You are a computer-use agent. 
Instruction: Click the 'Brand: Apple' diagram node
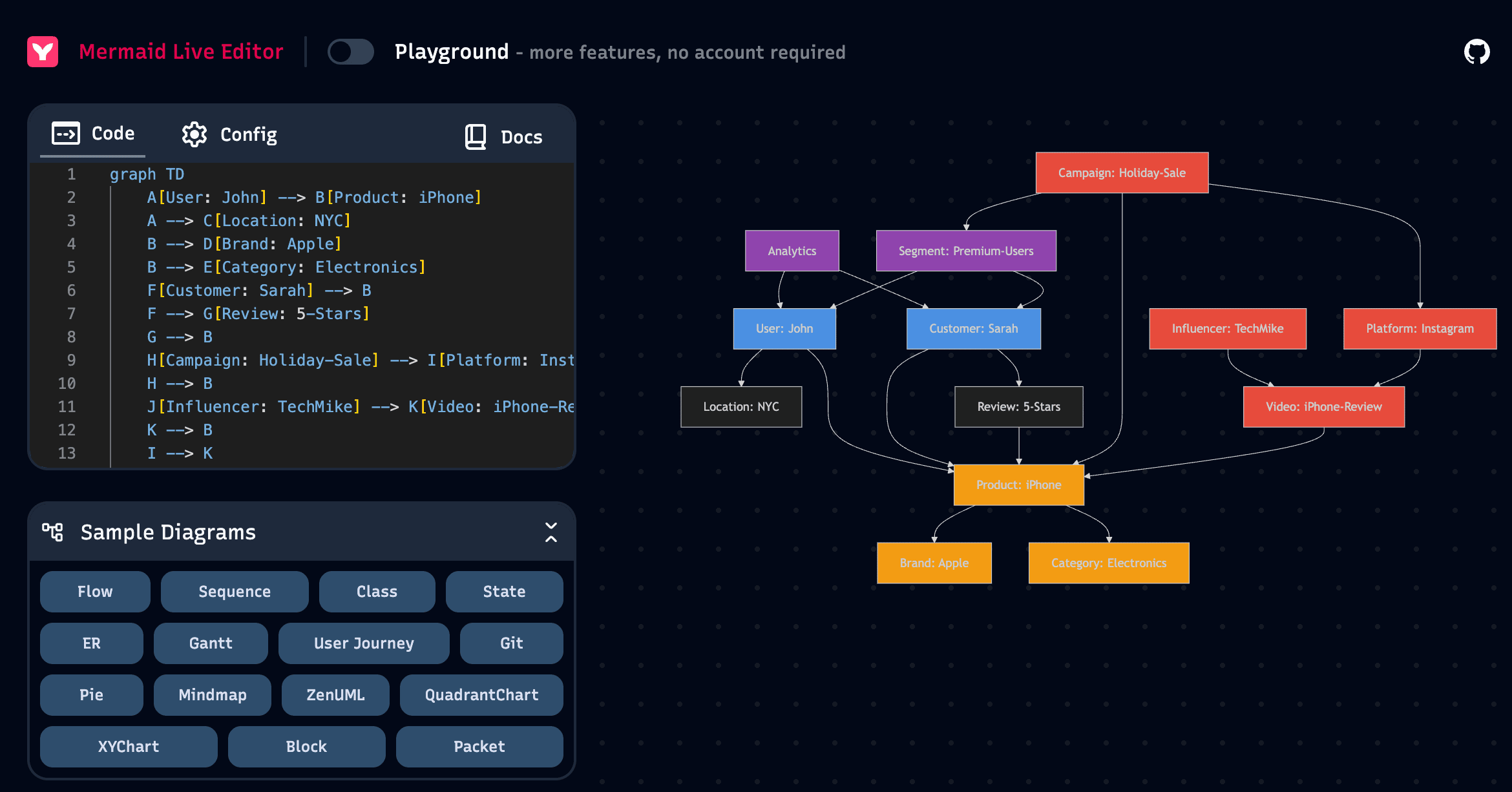(x=934, y=563)
